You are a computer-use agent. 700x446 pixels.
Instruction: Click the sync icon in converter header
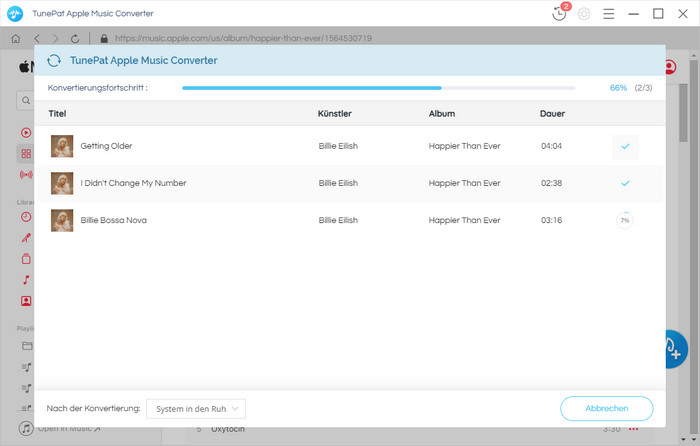click(x=54, y=60)
